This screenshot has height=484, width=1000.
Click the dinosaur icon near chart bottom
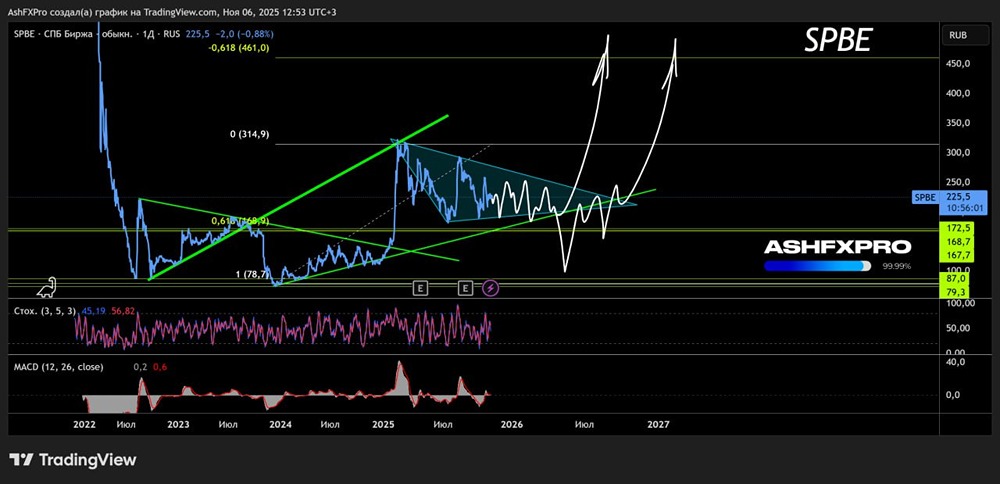[47, 288]
